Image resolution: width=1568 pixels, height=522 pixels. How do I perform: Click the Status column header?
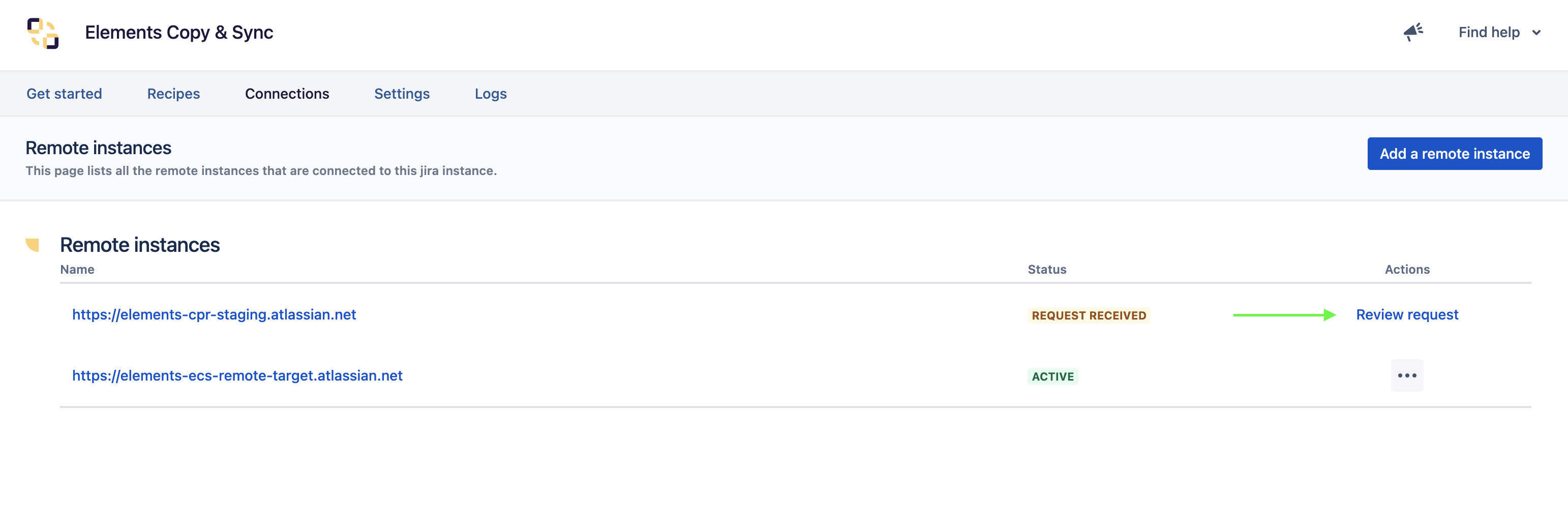(x=1047, y=269)
